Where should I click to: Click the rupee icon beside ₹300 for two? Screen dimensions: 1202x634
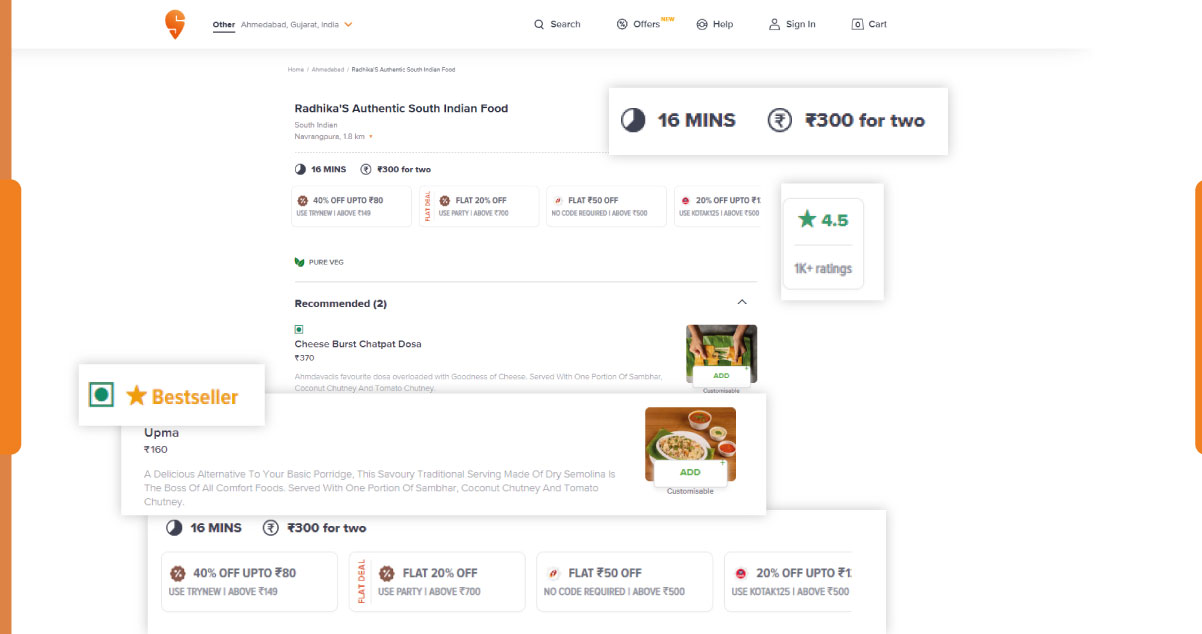780,119
